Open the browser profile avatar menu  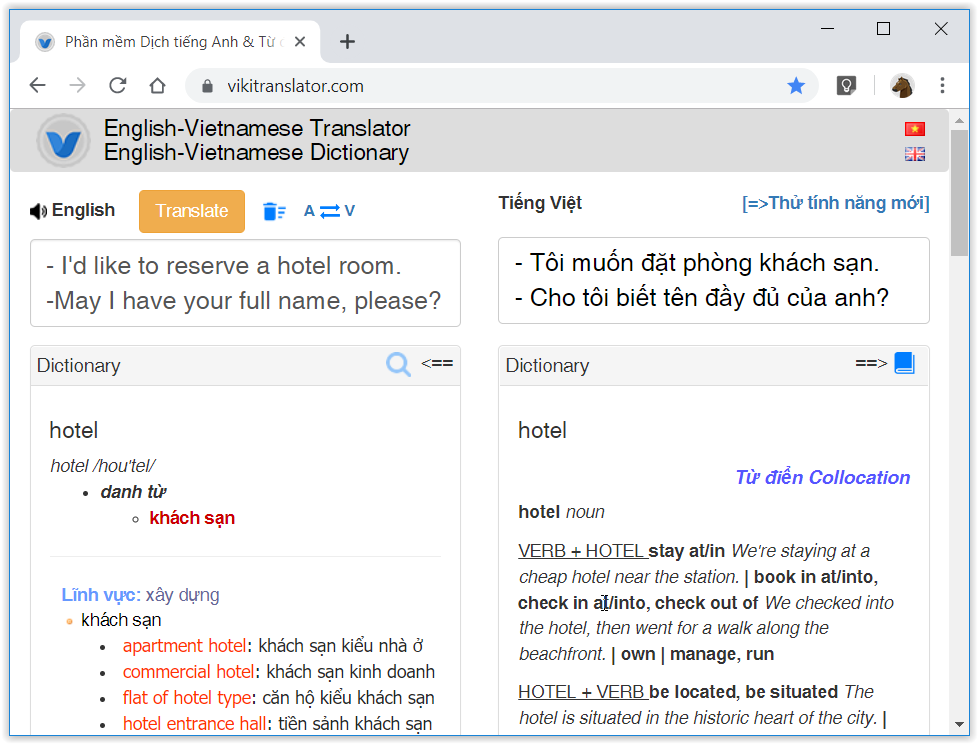tap(901, 85)
